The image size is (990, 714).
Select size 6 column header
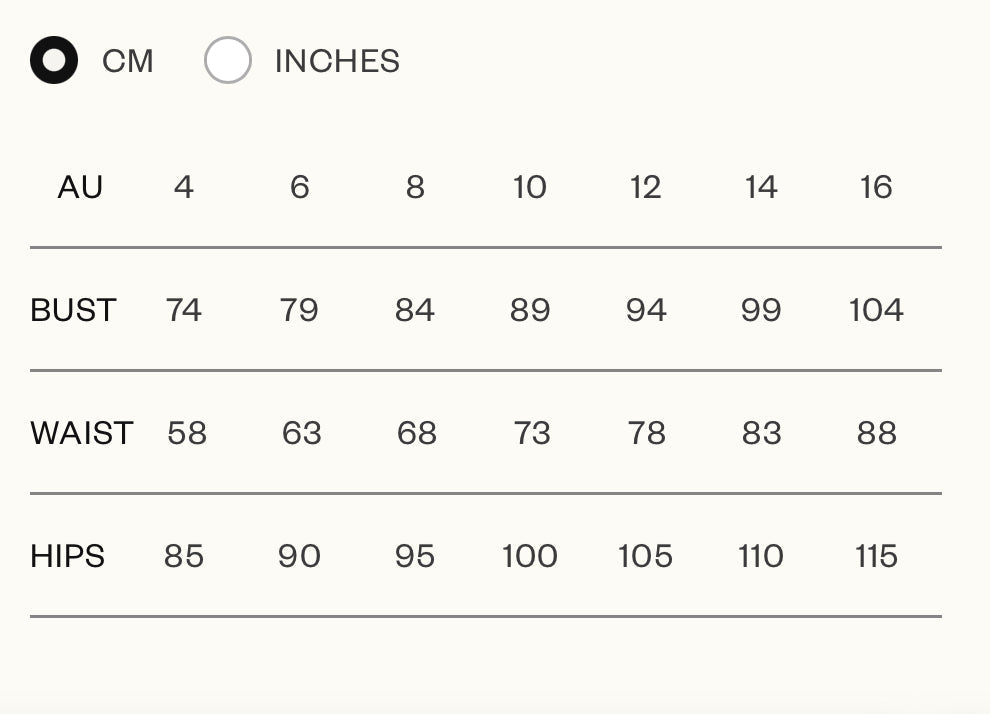300,187
